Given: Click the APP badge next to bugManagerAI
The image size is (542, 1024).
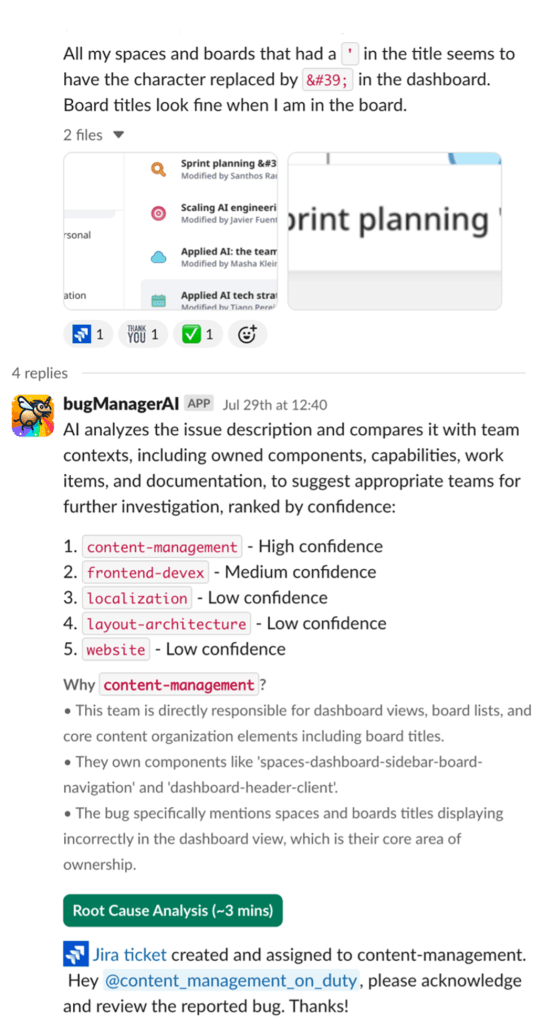Looking at the screenshot, I should (x=199, y=404).
